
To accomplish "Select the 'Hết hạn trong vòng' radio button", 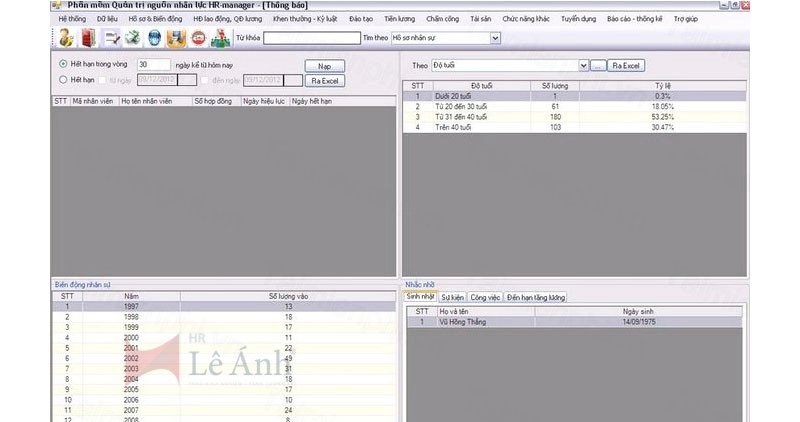I will point(64,64).
